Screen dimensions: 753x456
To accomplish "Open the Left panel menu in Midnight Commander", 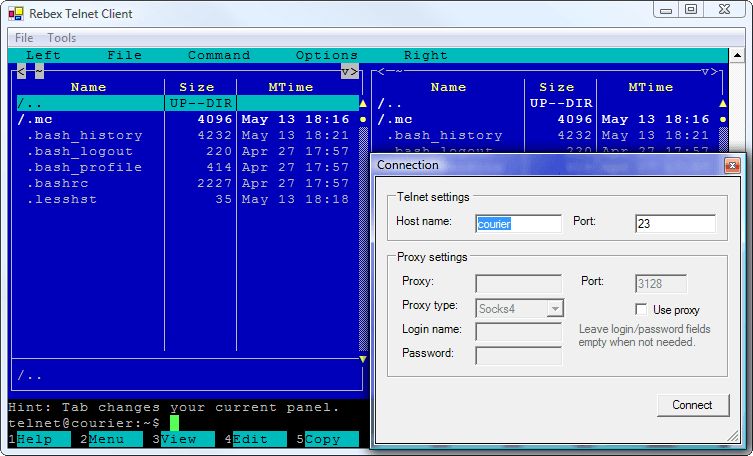I will pyautogui.click(x=43, y=55).
